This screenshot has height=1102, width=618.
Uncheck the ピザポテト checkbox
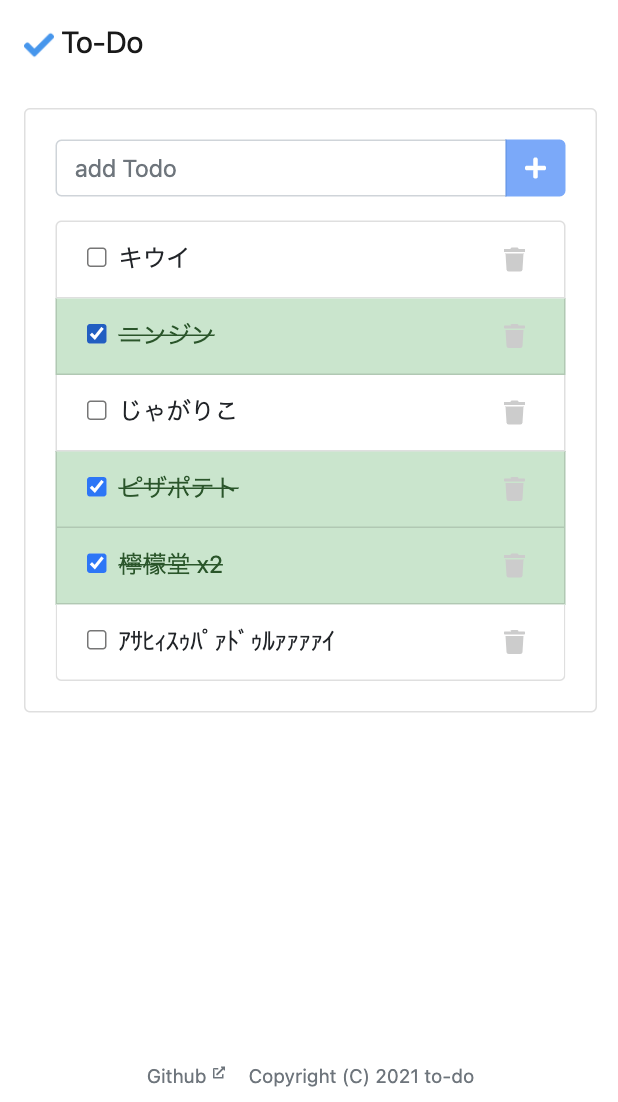[x=96, y=487]
